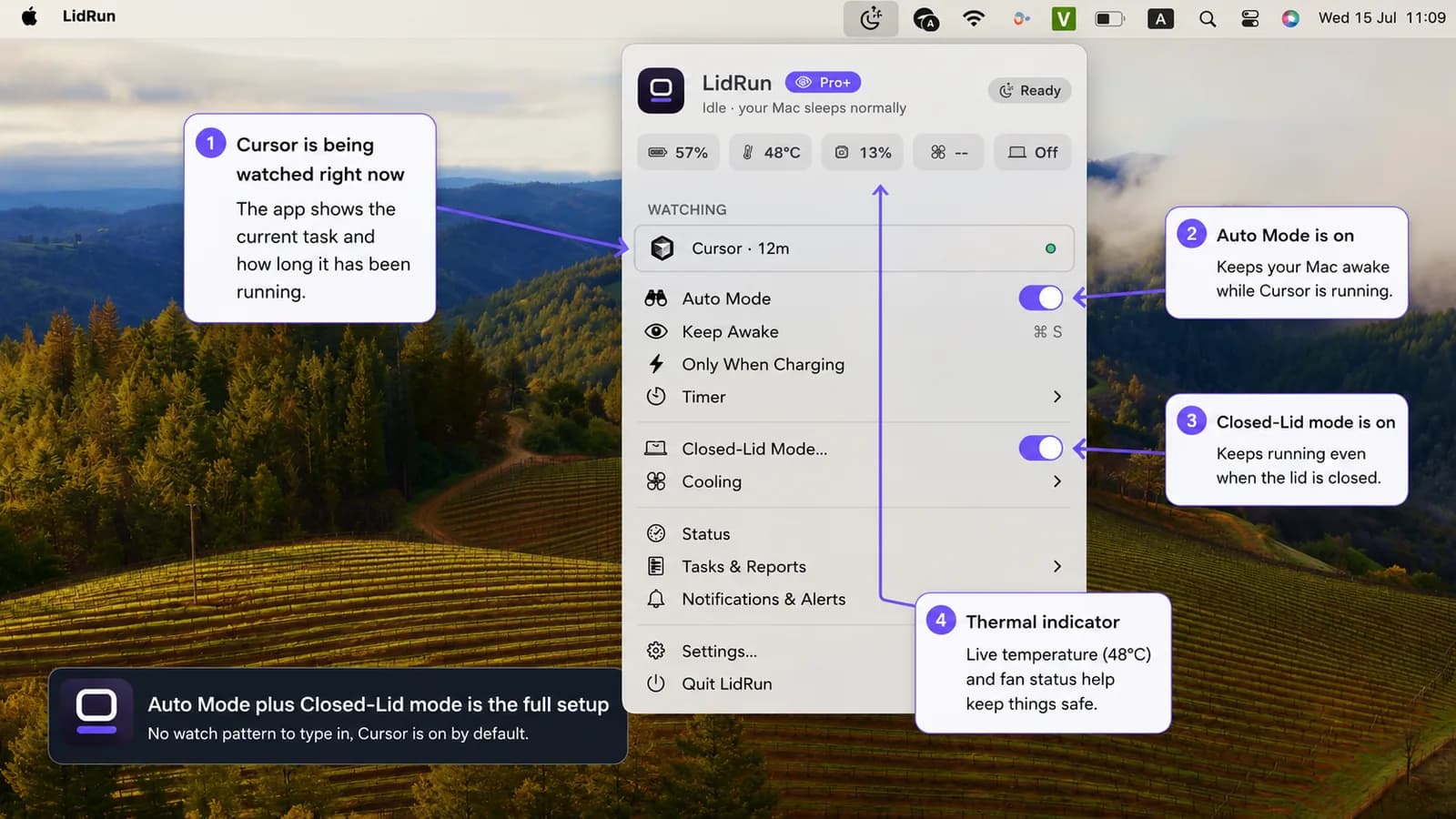Click the date and time Wed 15 Jul
This screenshot has height=819, width=1456.
tap(1357, 18)
